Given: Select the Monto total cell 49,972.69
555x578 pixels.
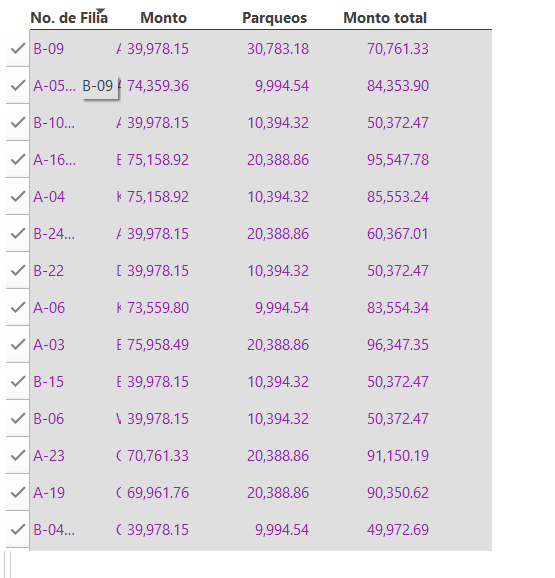Looking at the screenshot, I should click(x=398, y=530).
